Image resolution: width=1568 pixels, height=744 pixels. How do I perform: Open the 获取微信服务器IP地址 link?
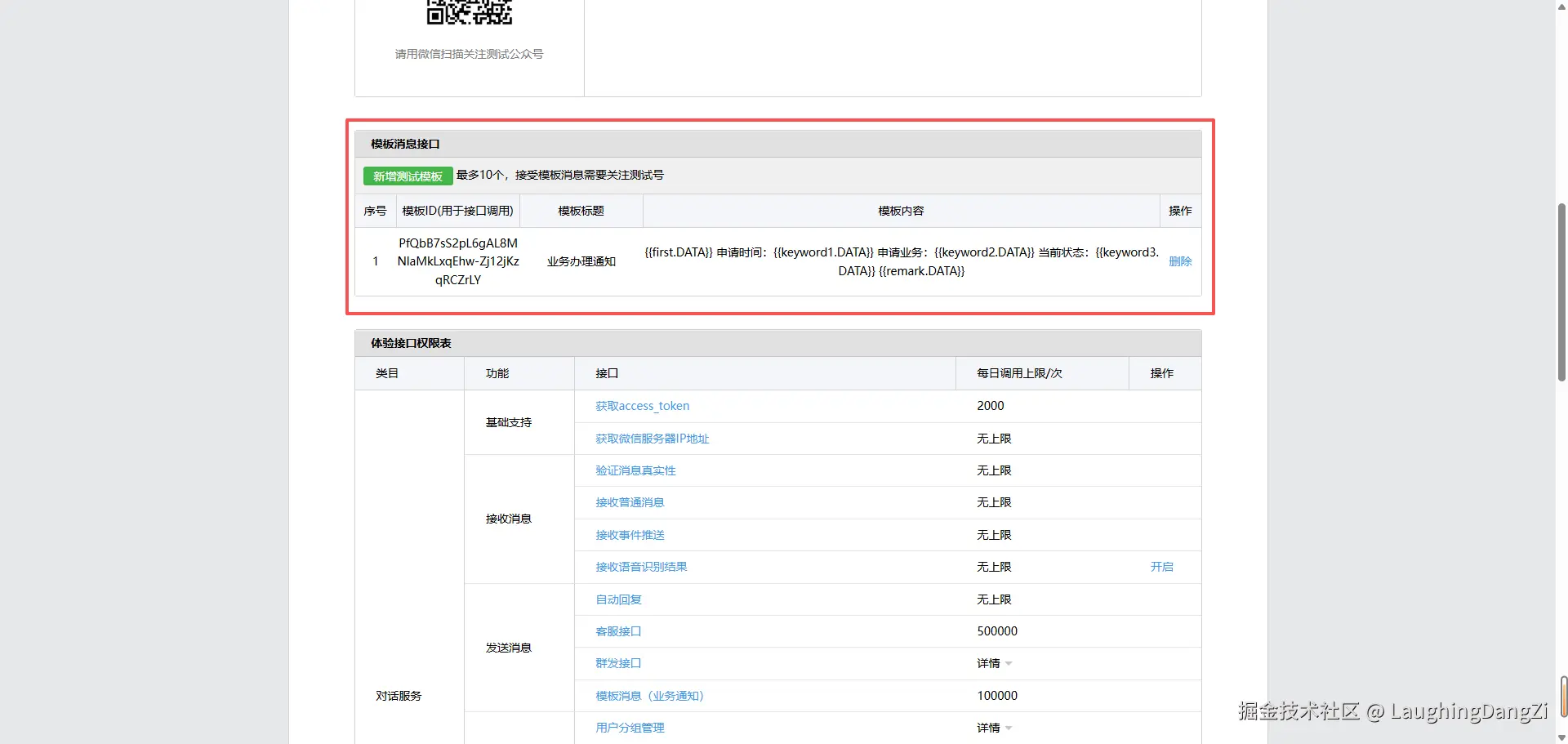(x=652, y=439)
